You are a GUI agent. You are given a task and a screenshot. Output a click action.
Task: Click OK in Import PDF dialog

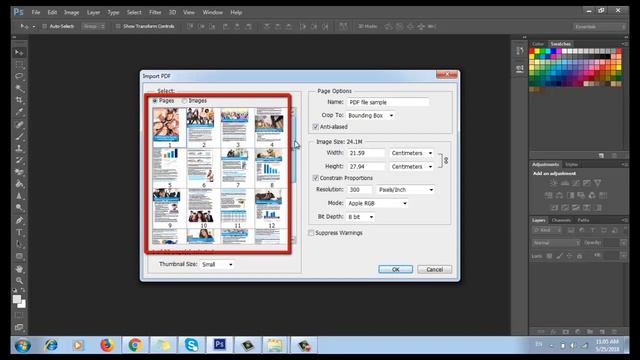click(396, 269)
